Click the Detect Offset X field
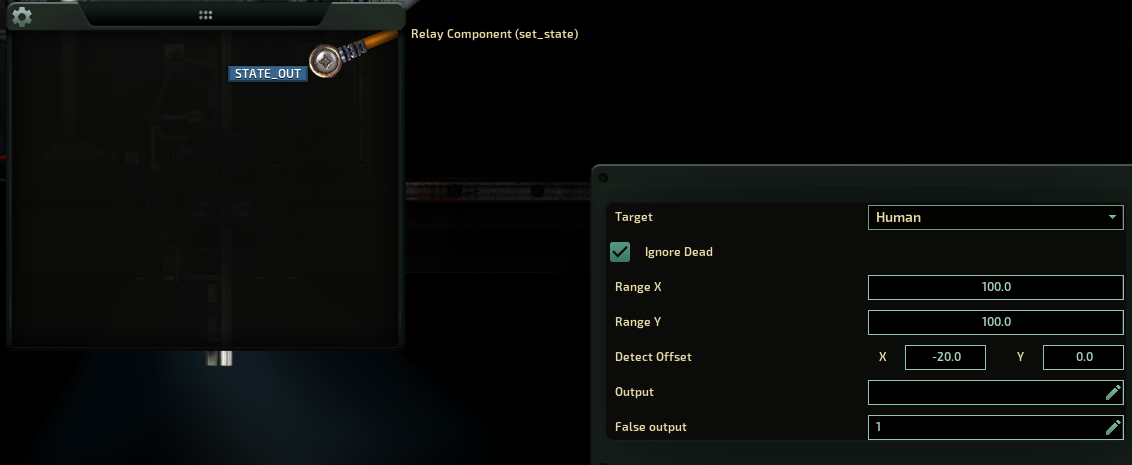Viewport: 1132px width, 465px height. (945, 357)
